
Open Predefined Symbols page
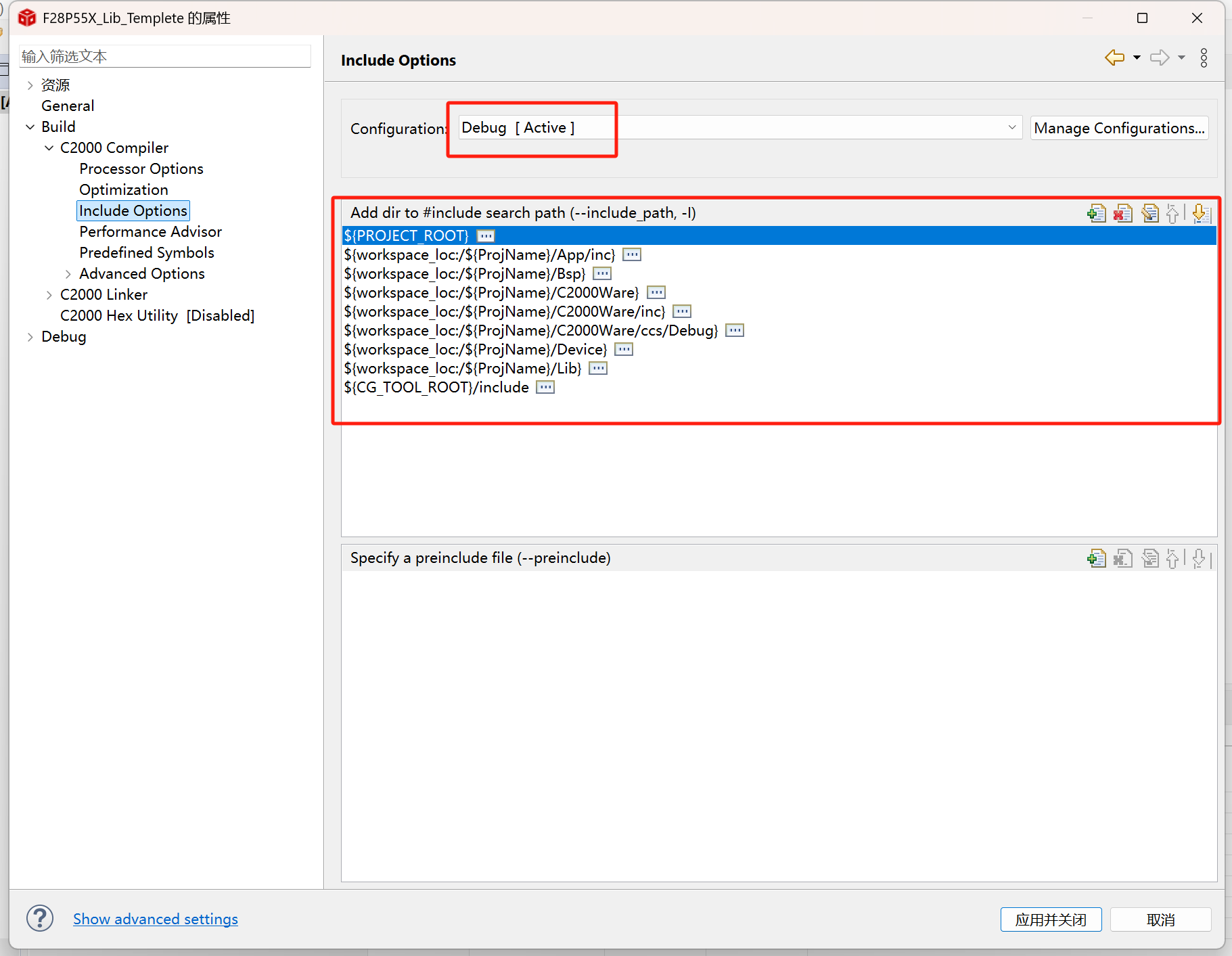point(147,253)
